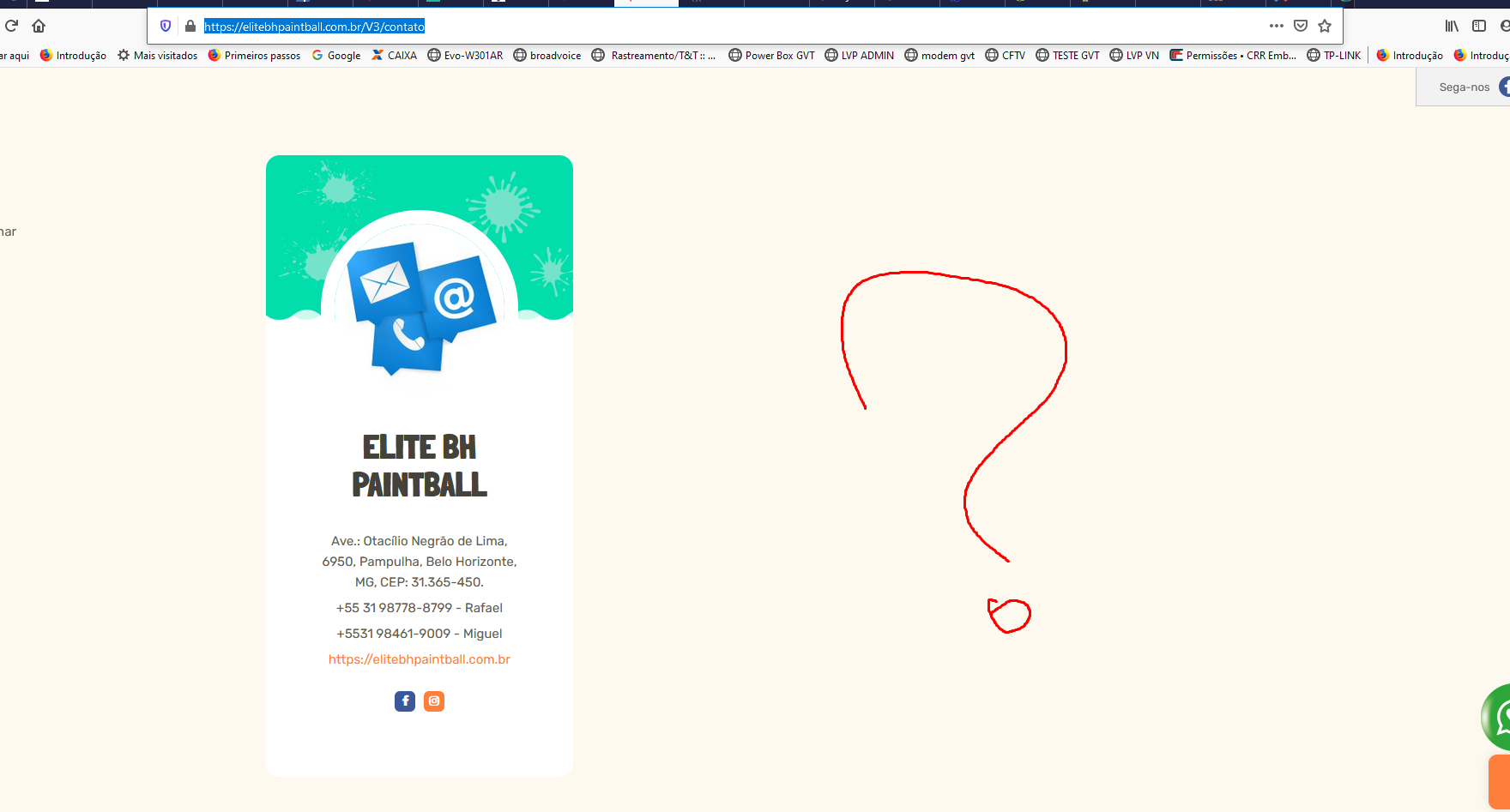Open the CFTV bookmark

click(1005, 55)
